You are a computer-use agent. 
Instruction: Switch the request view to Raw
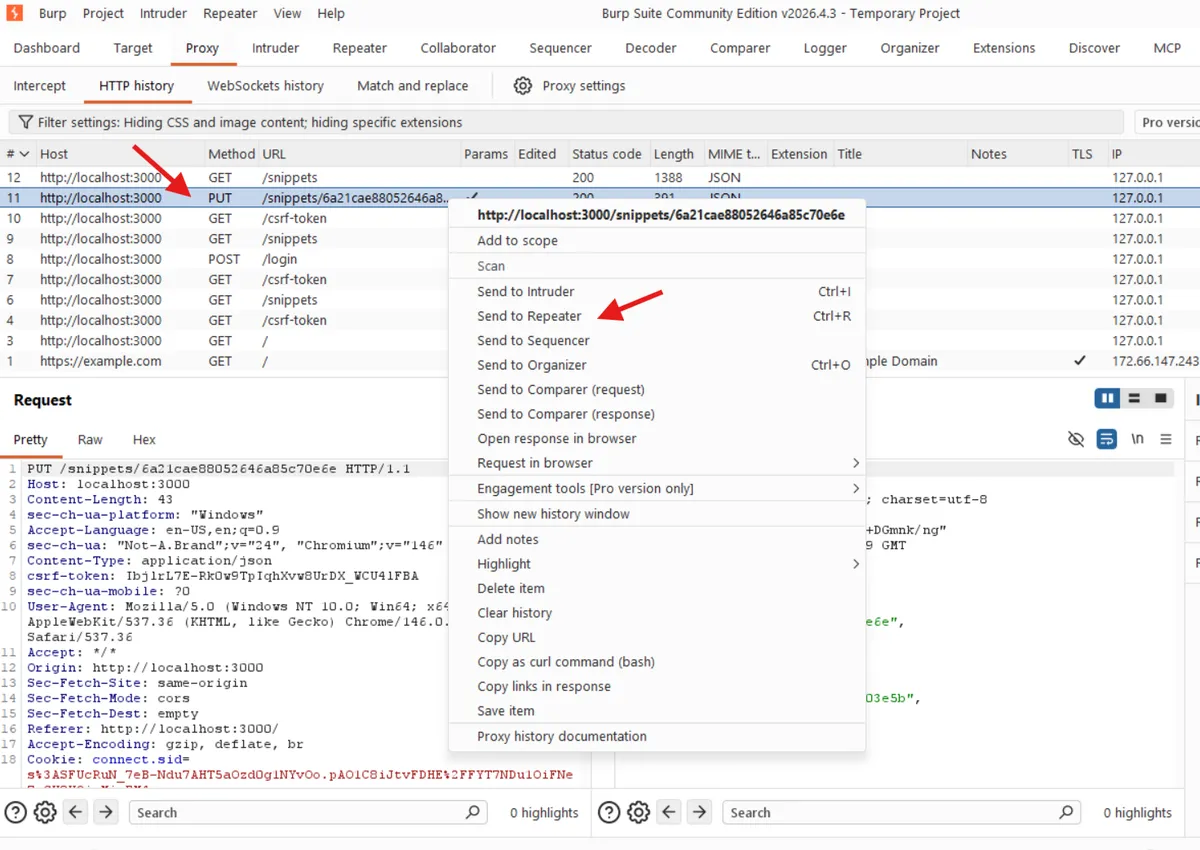90,439
